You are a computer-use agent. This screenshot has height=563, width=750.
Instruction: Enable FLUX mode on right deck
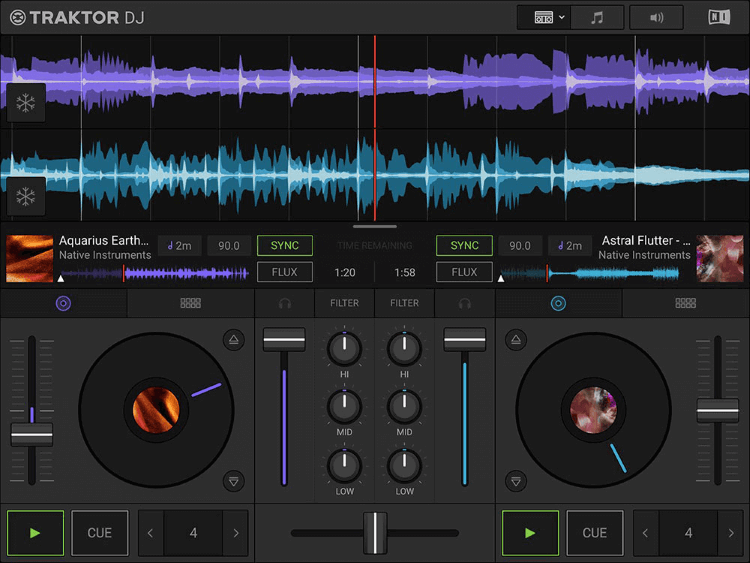click(464, 272)
